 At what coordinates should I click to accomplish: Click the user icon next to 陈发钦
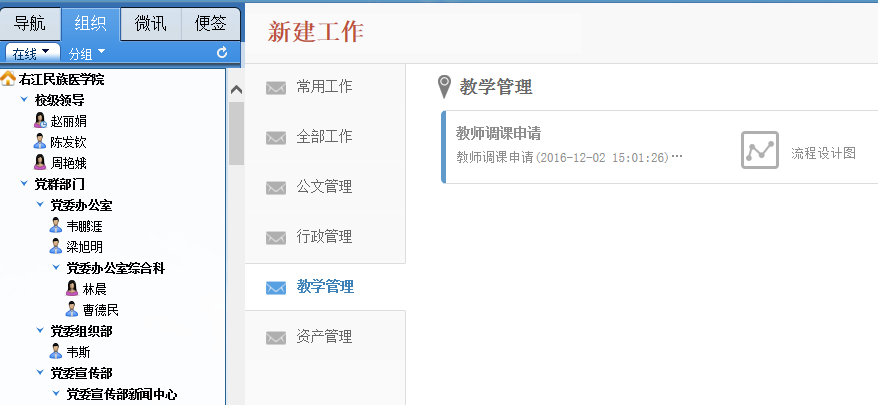[40, 141]
